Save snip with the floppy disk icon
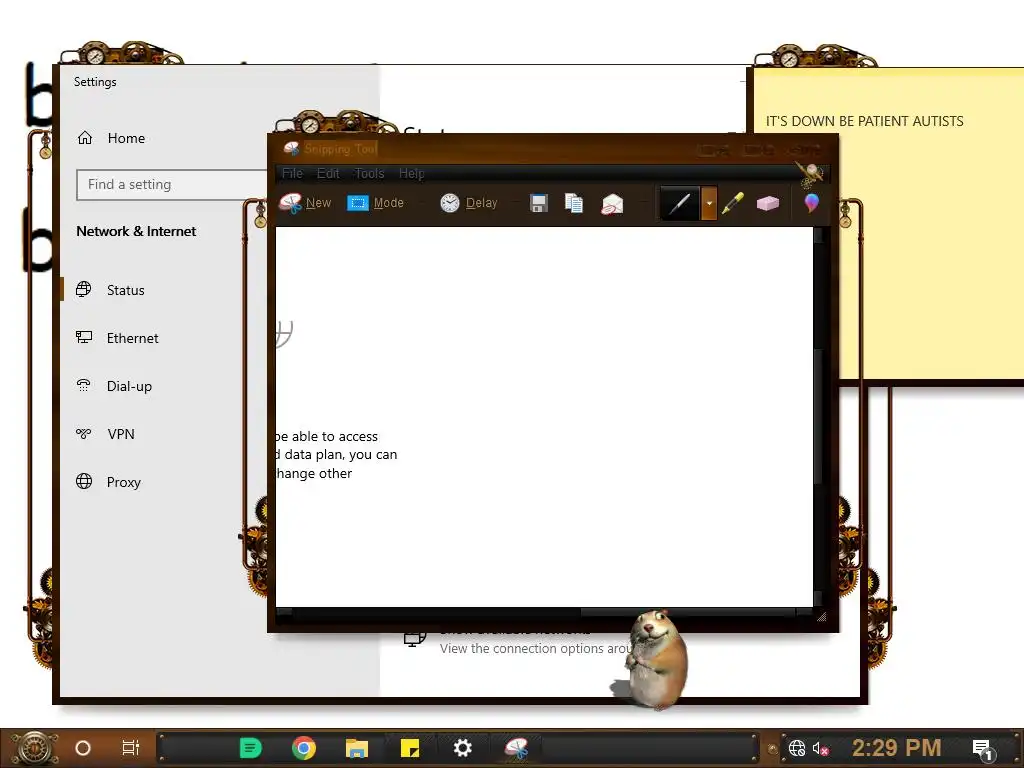 click(x=539, y=203)
